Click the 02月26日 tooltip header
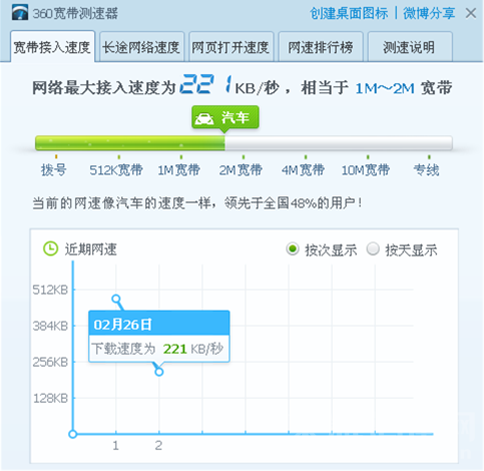 click(x=159, y=323)
